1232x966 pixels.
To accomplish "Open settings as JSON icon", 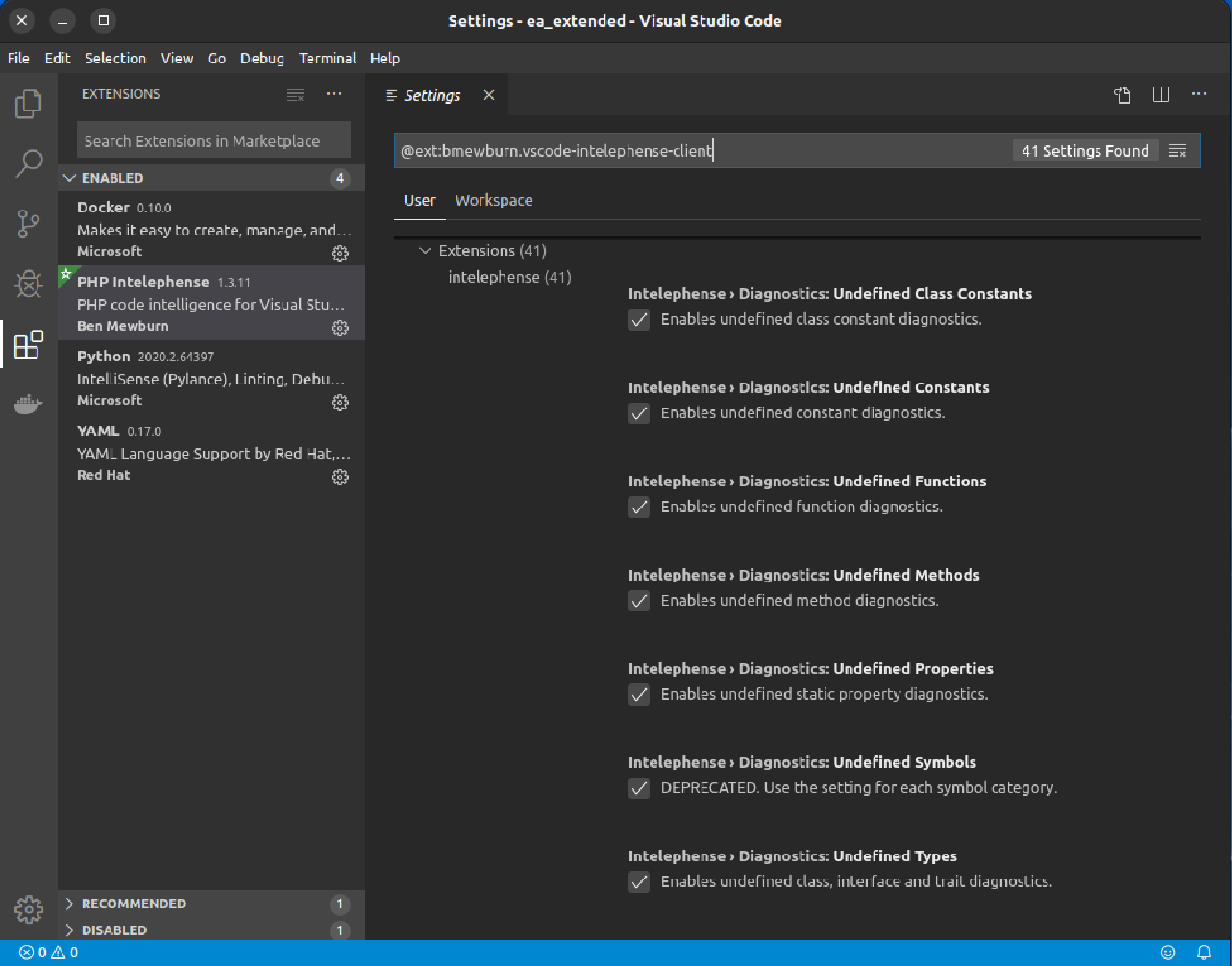I will pyautogui.click(x=1122, y=94).
